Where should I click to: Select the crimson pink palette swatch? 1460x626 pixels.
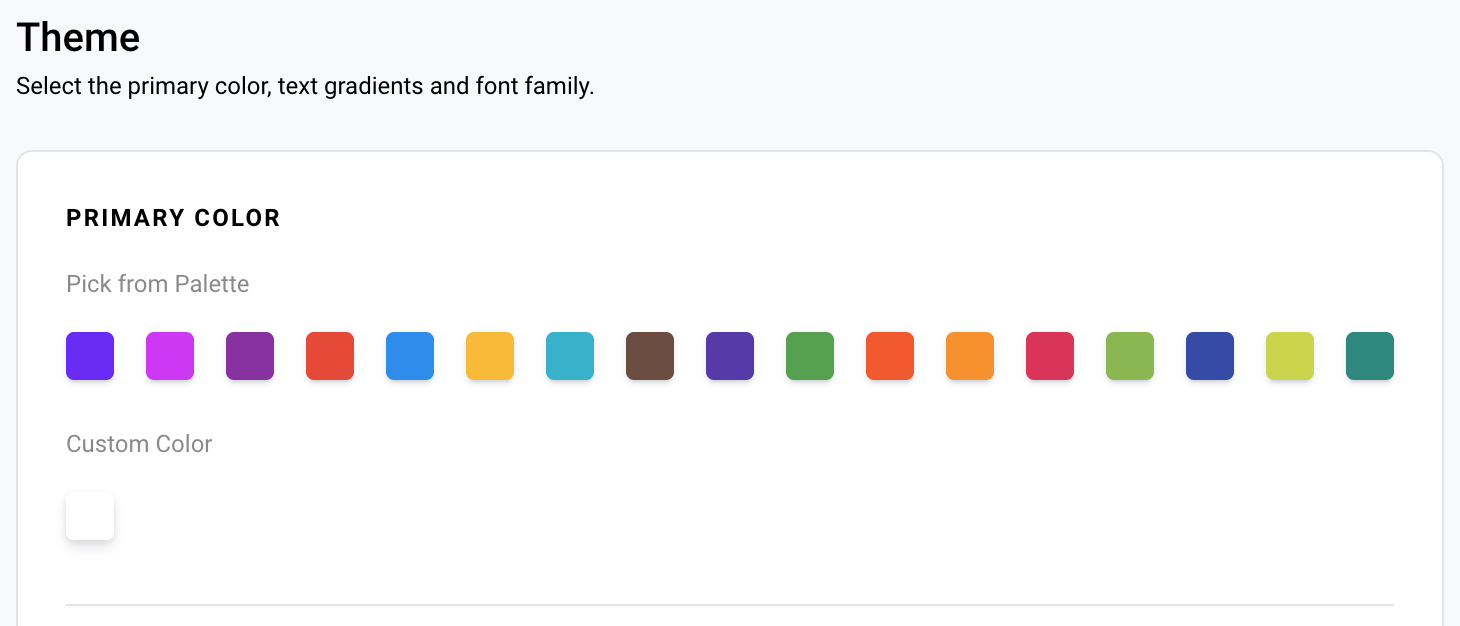click(1050, 356)
